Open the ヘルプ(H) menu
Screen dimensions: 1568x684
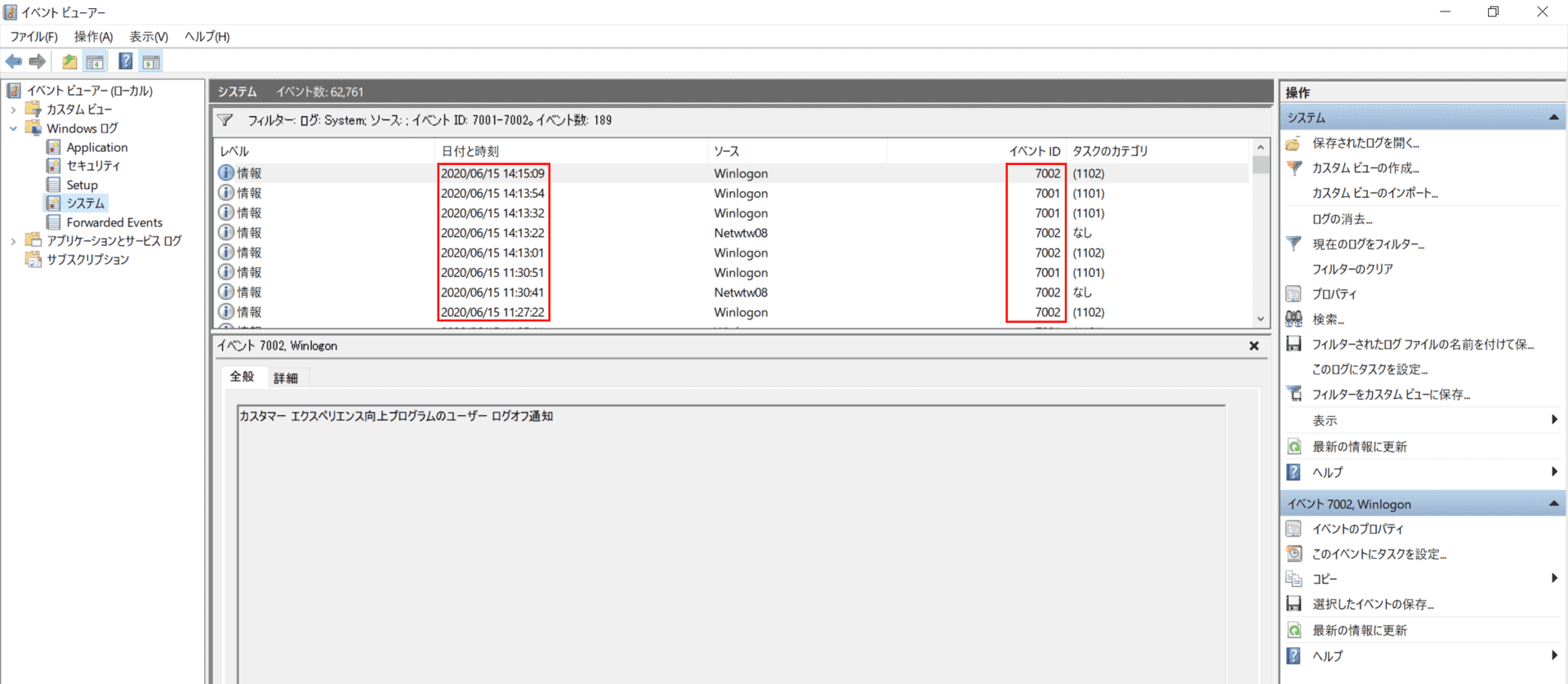(207, 37)
